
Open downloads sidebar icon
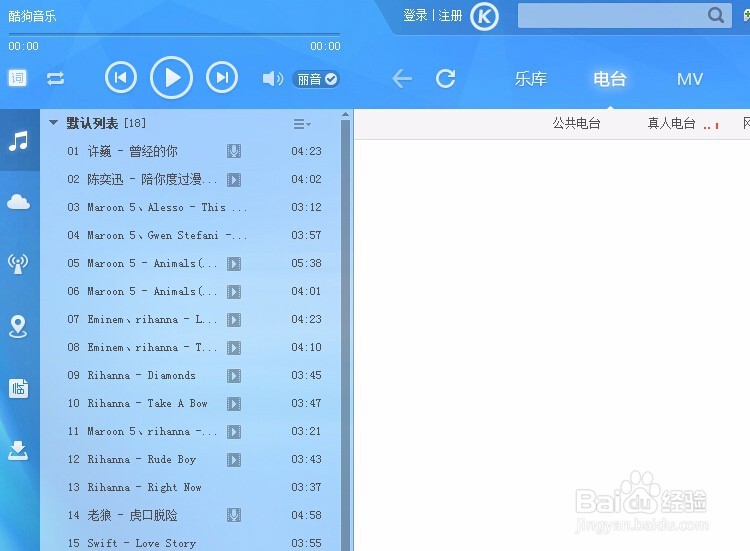coord(18,451)
